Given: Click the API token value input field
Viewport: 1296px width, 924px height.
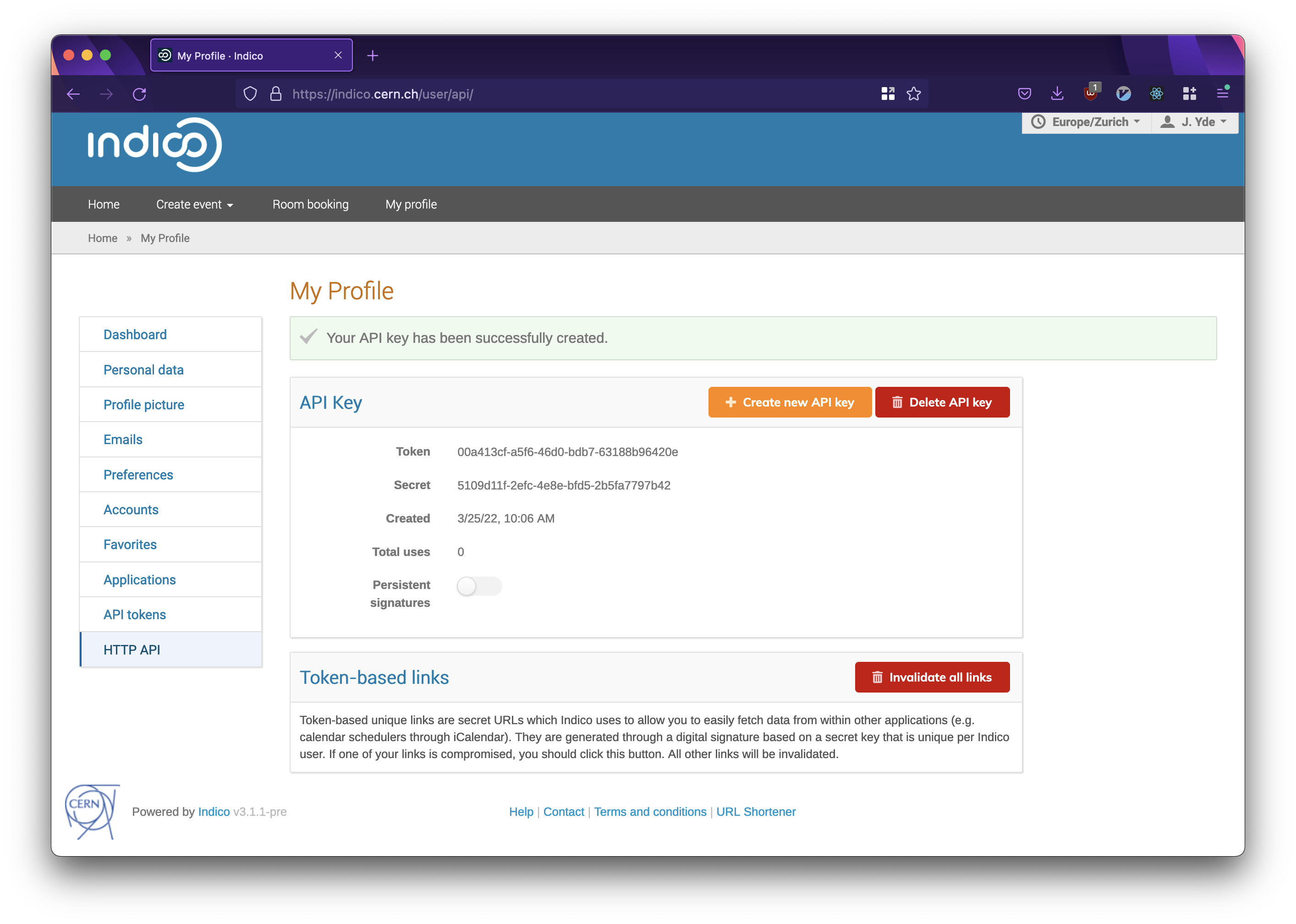Looking at the screenshot, I should tap(566, 452).
